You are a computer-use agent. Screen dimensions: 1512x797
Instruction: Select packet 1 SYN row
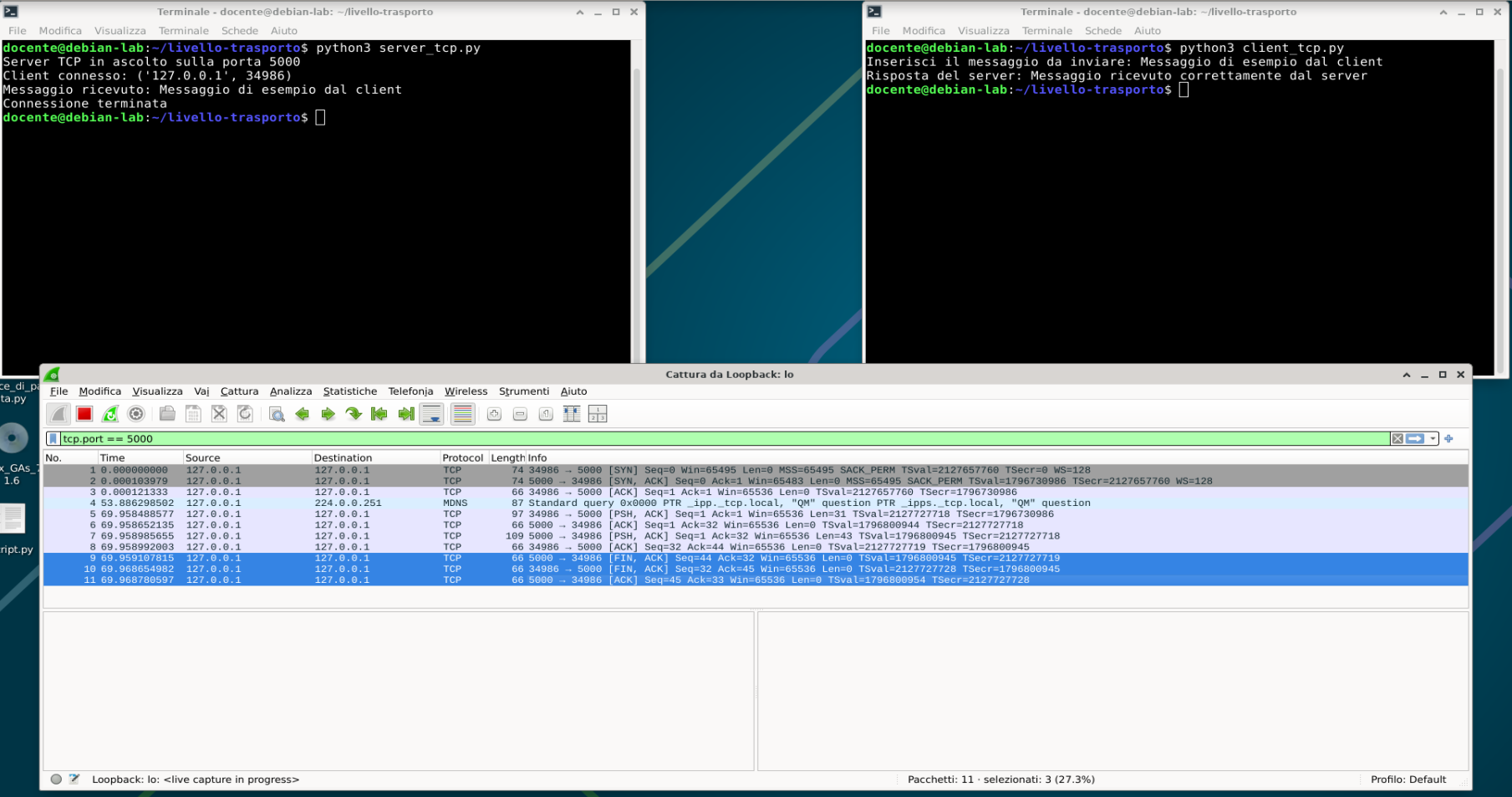click(x=756, y=470)
